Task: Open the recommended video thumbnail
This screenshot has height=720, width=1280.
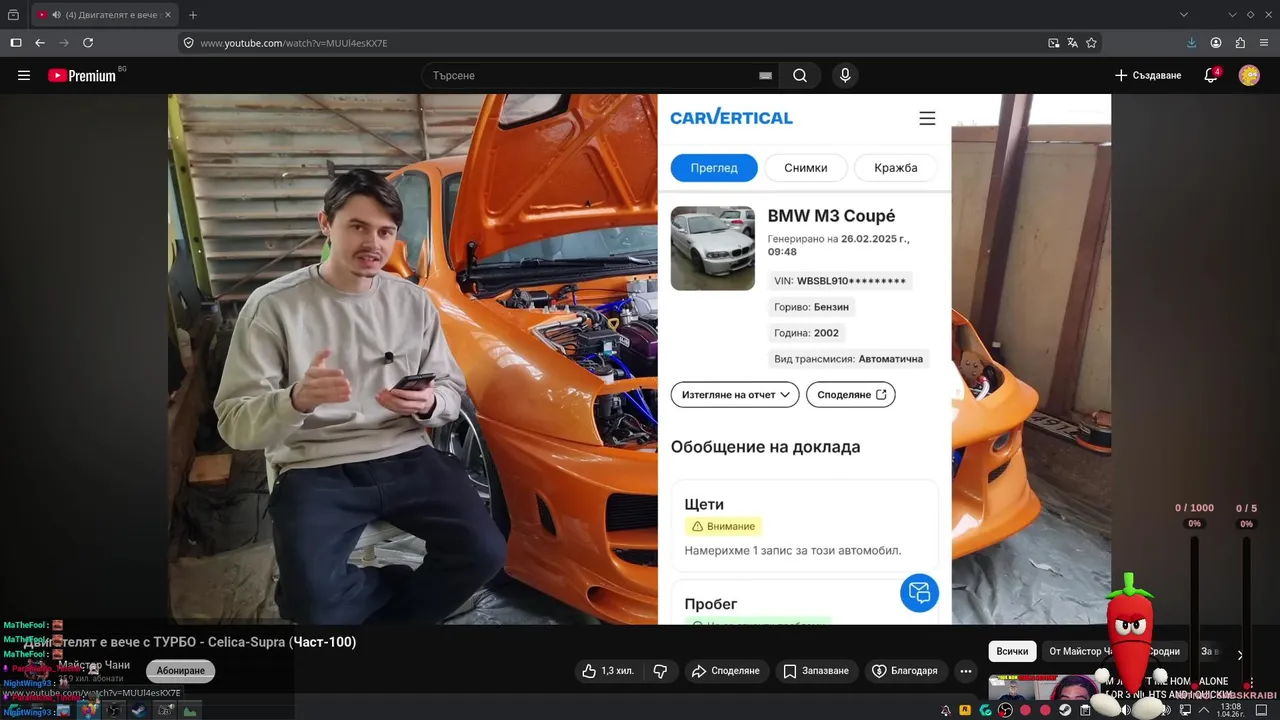Action: point(1043,686)
